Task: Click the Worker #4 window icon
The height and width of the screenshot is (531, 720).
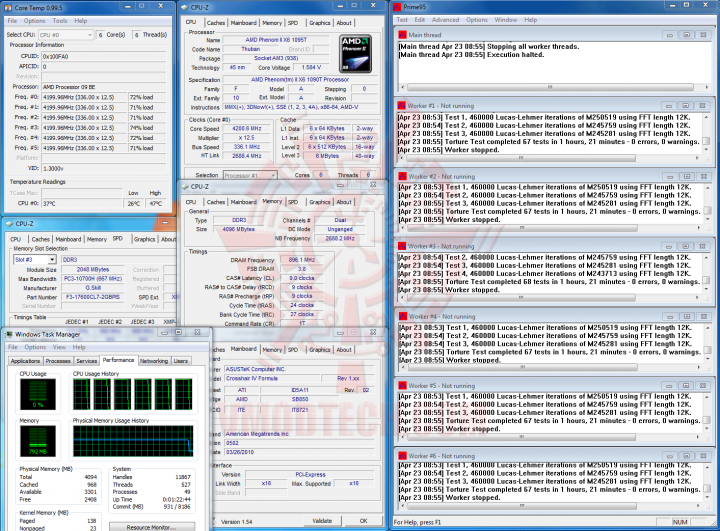Action: [x=403, y=316]
